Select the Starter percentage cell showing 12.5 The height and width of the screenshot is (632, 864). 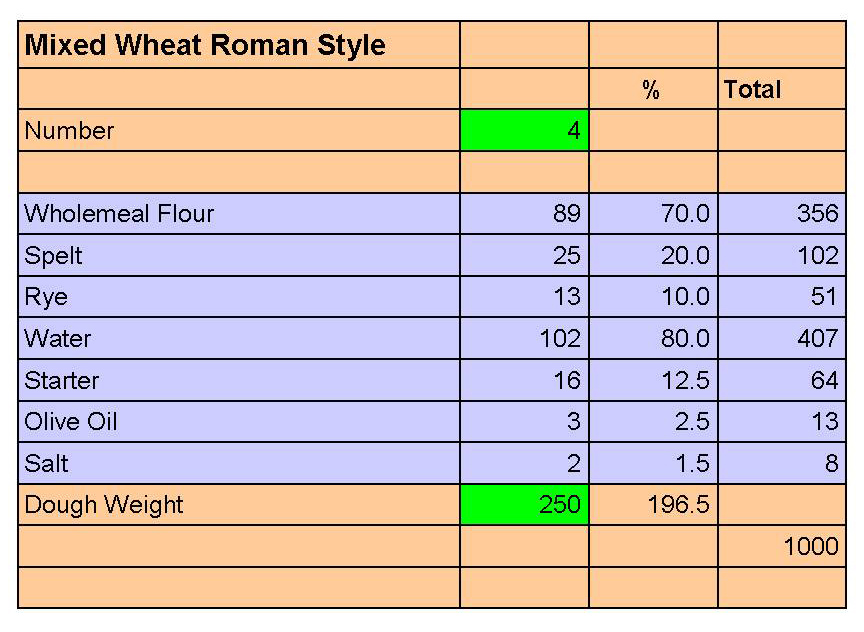(x=653, y=381)
